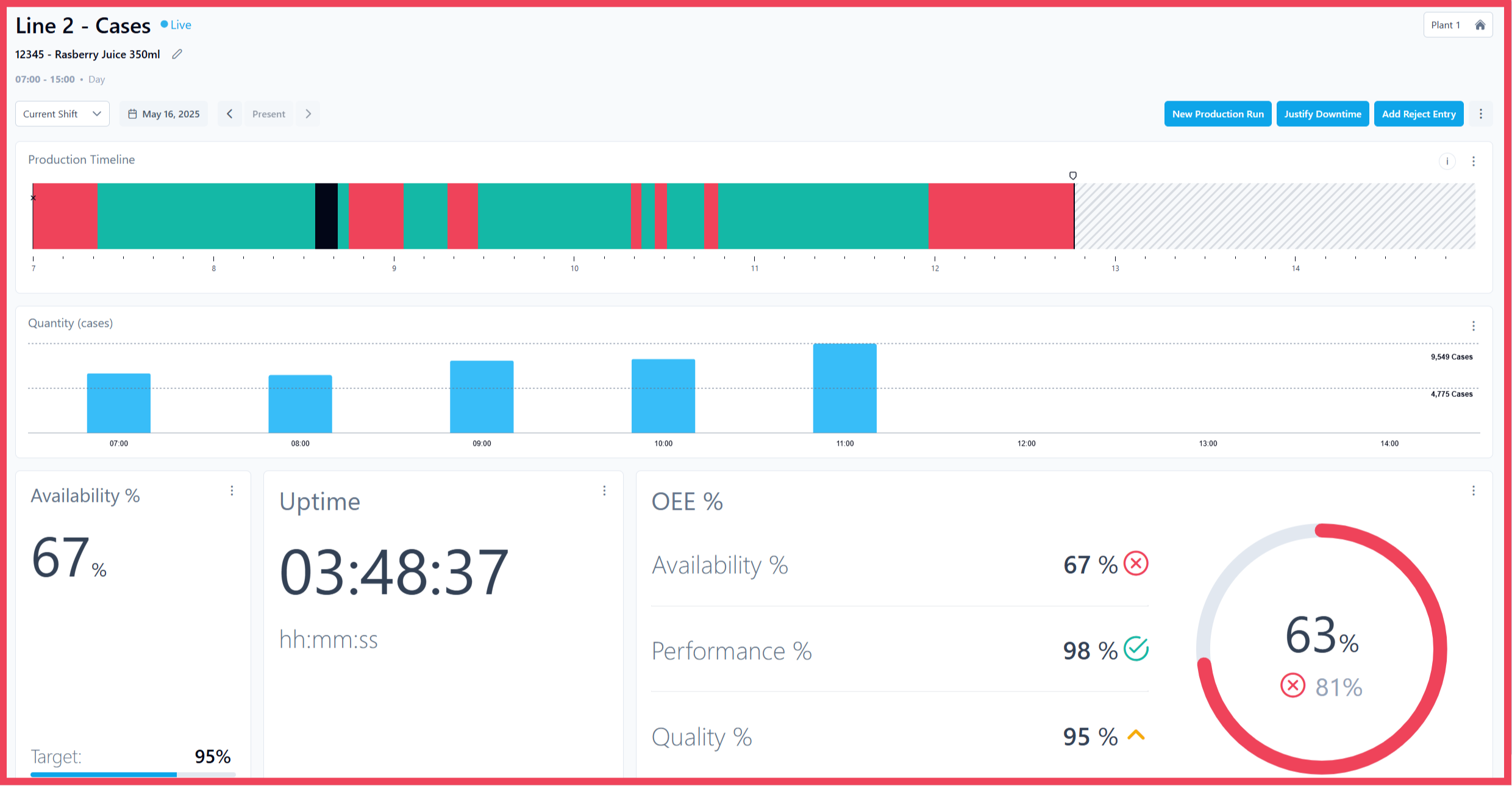
Task: Open the Production Timeline info icon
Action: click(x=1447, y=161)
